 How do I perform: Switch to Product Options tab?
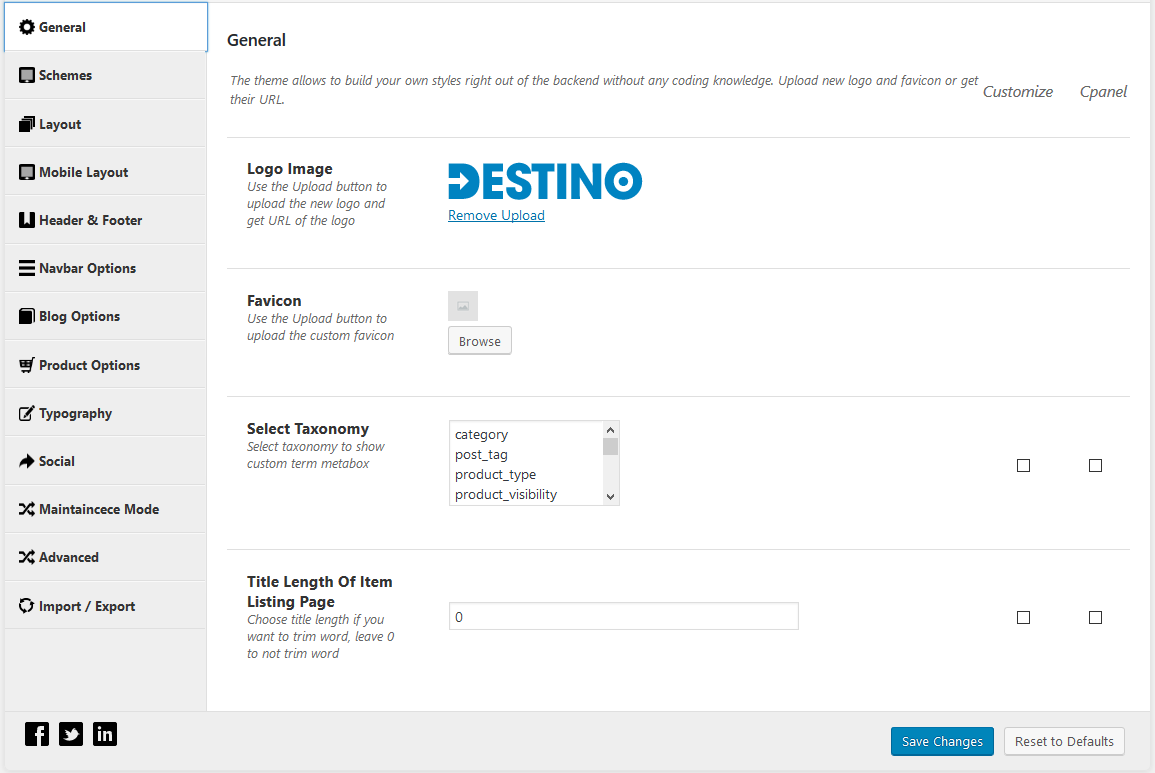(105, 365)
